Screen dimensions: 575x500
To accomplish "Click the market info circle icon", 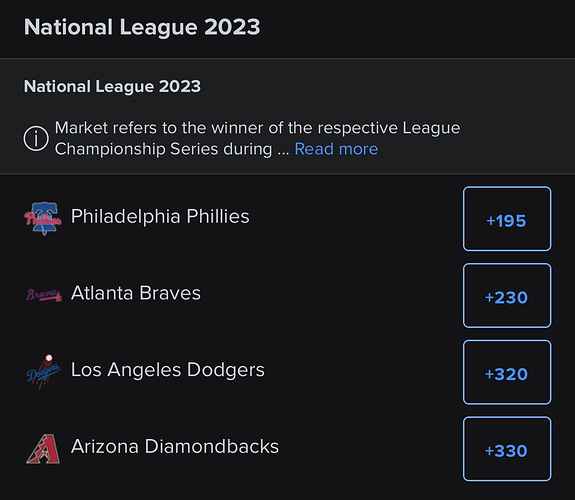I will tap(36, 138).
